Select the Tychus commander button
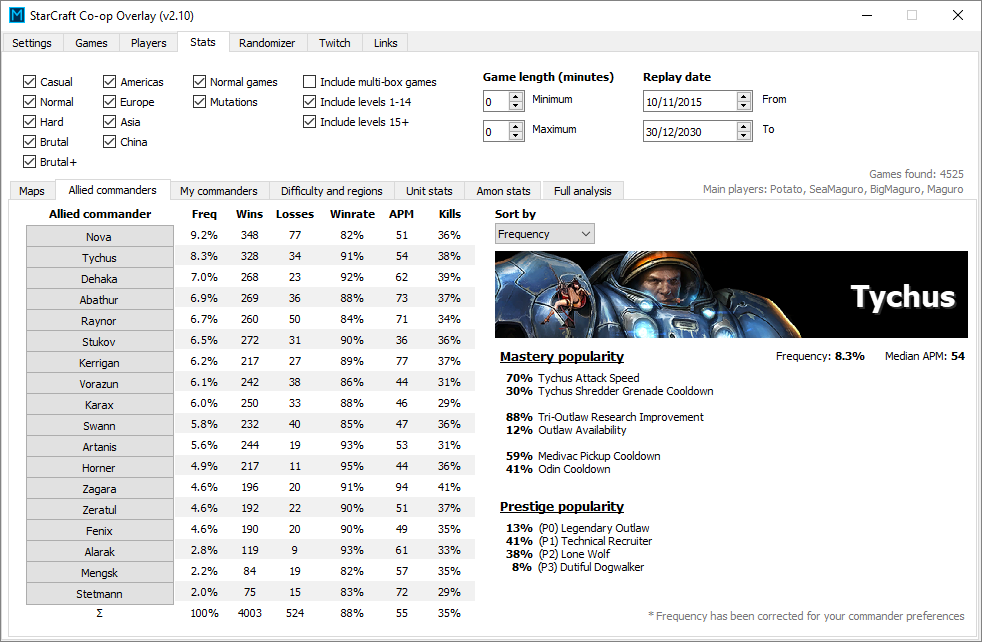The image size is (982, 642). click(x=100, y=257)
